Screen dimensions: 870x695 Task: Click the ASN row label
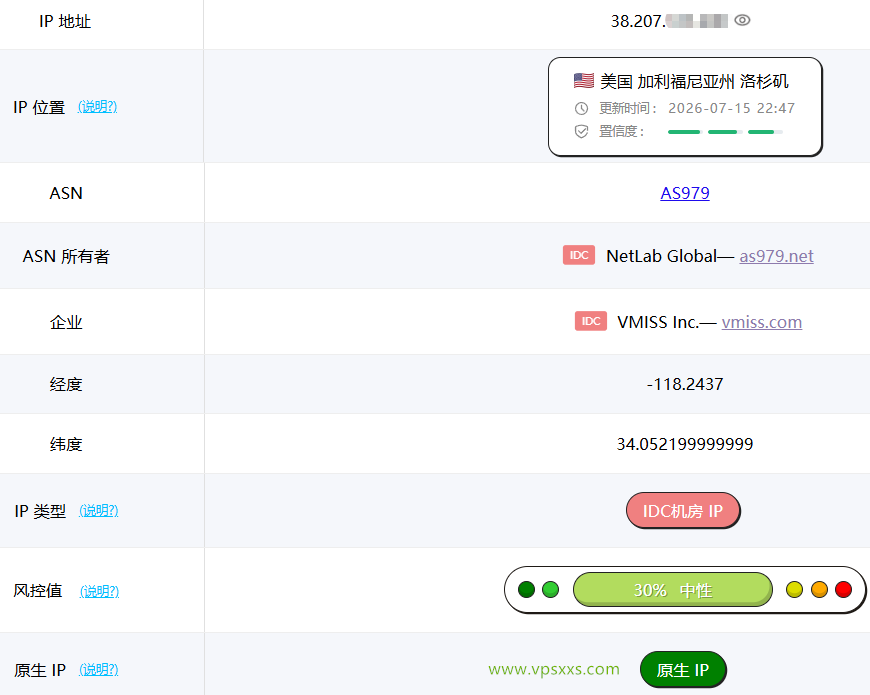click(66, 193)
